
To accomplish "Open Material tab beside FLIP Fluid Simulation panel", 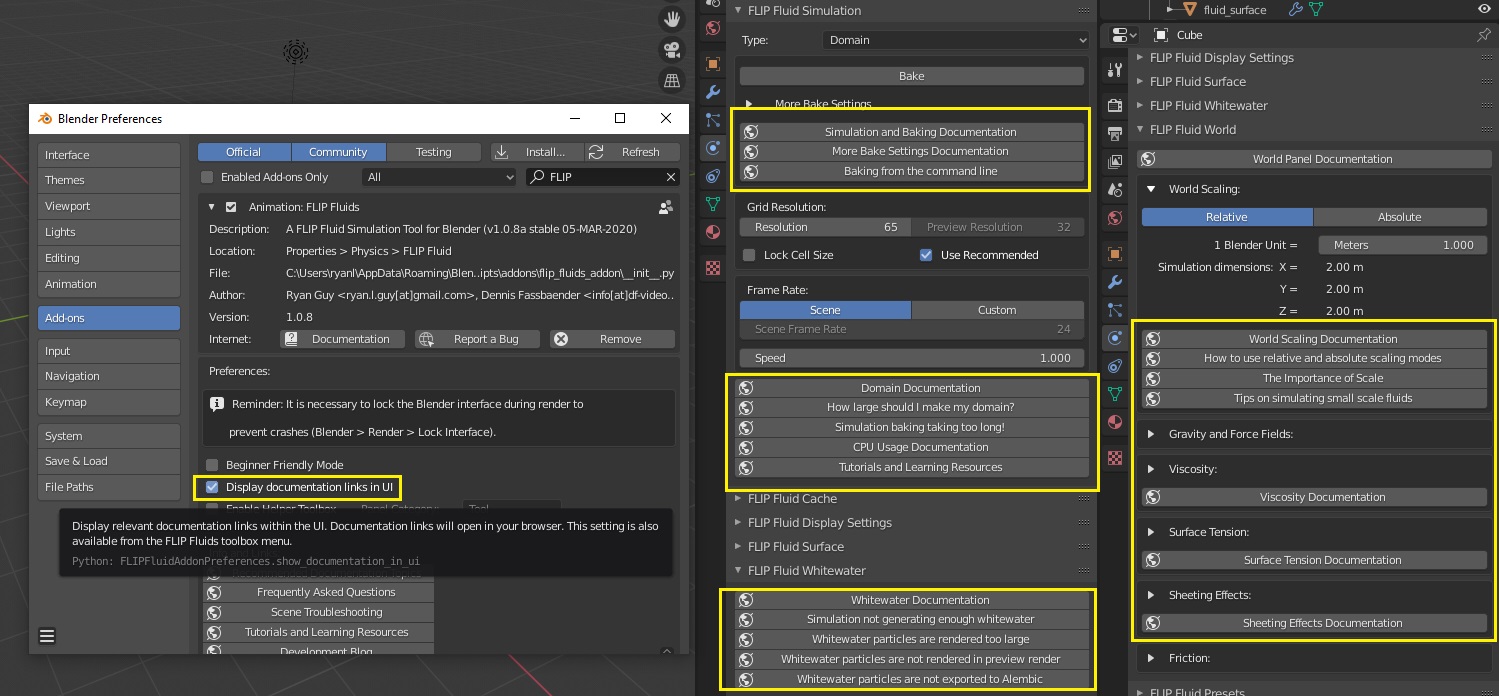I will point(713,232).
